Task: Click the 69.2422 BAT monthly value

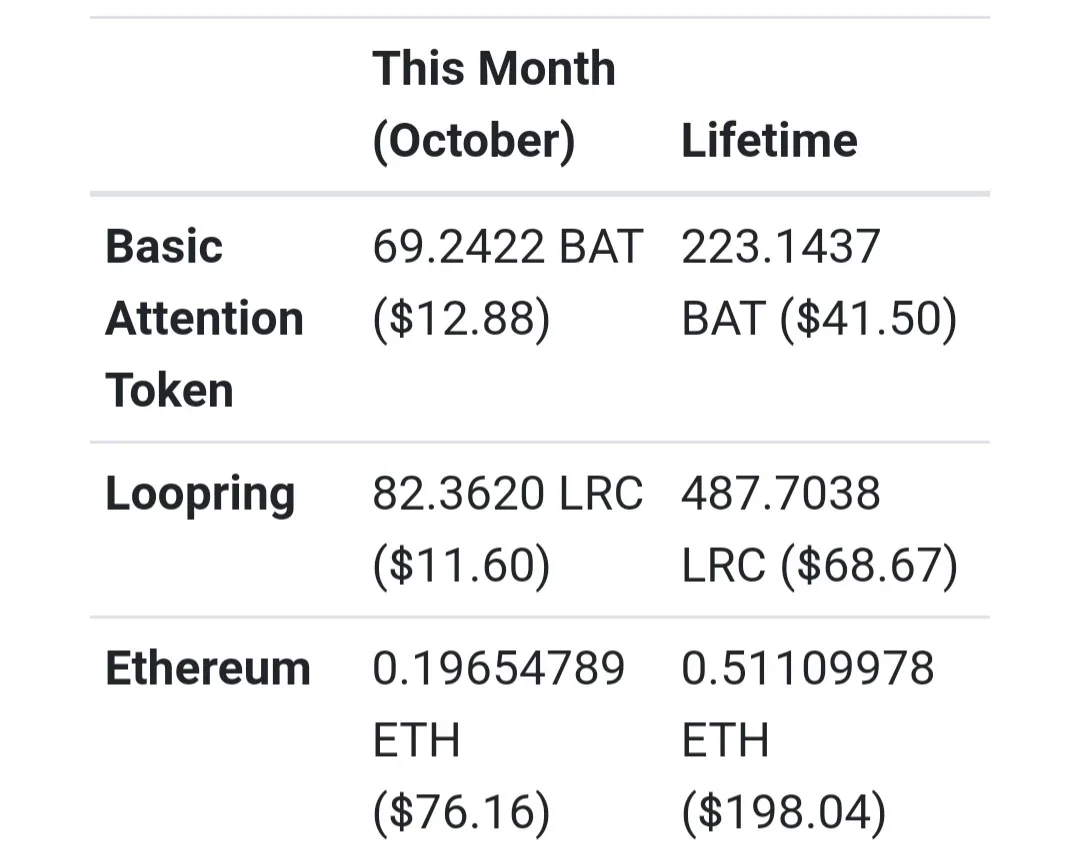Action: 508,247
